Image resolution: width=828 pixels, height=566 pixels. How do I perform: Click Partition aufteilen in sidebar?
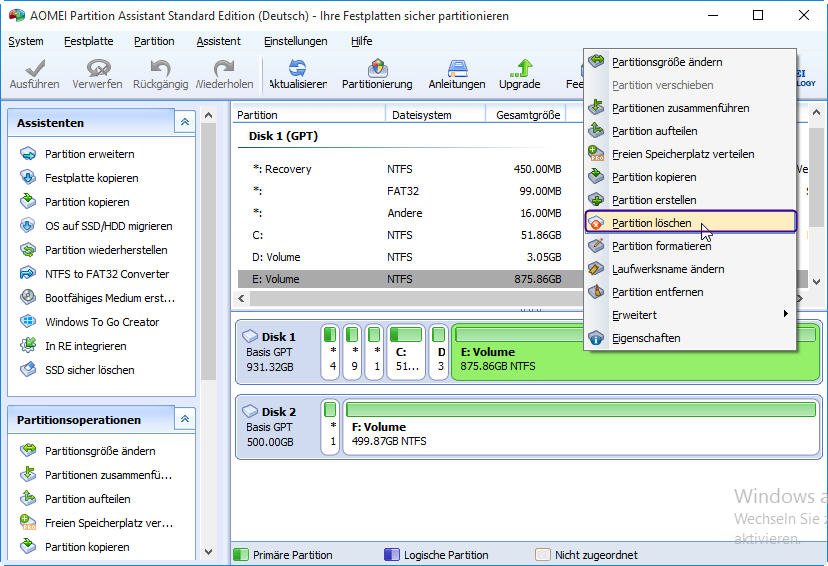tap(88, 499)
